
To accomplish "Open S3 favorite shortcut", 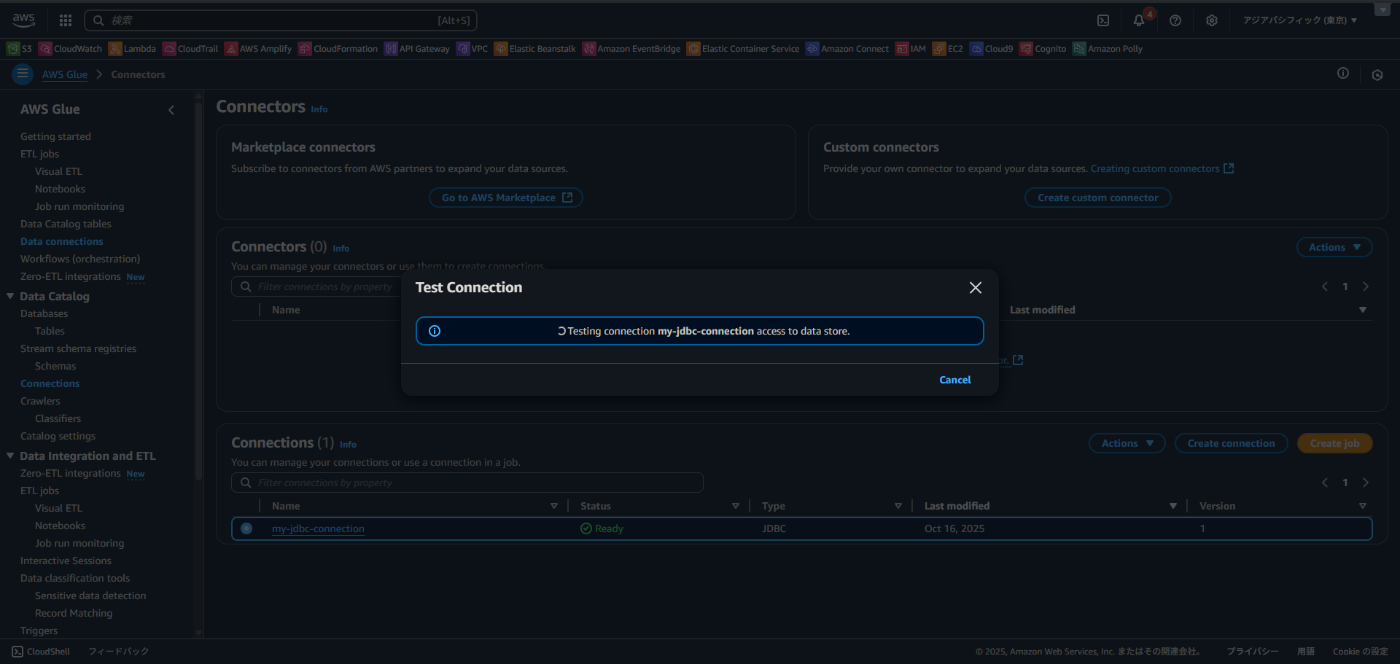I will tap(20, 48).
